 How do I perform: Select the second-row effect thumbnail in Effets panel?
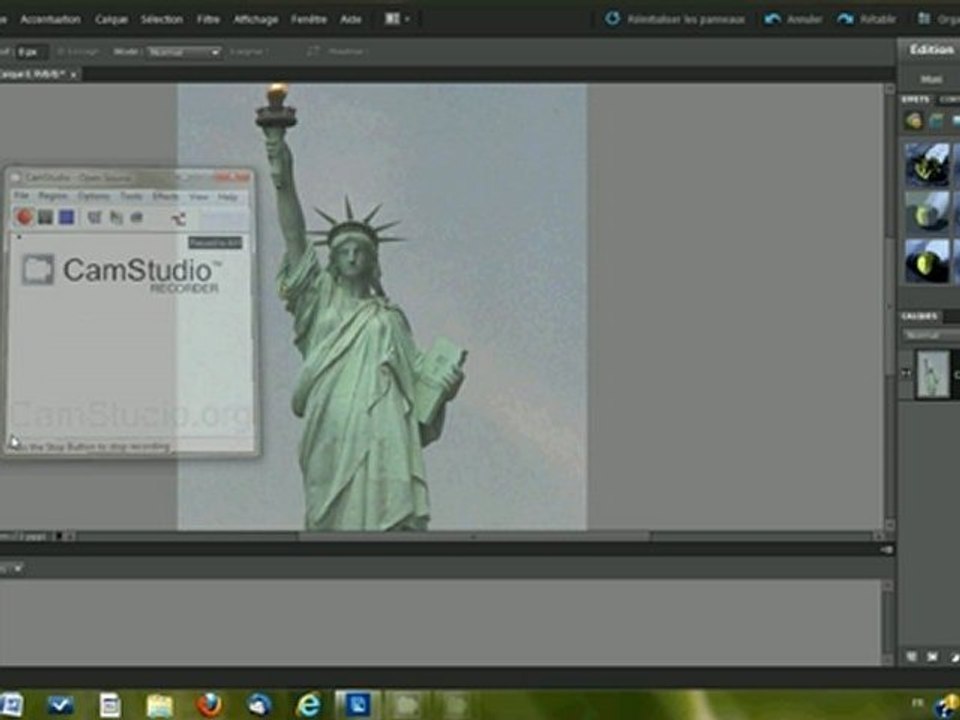[x=928, y=212]
